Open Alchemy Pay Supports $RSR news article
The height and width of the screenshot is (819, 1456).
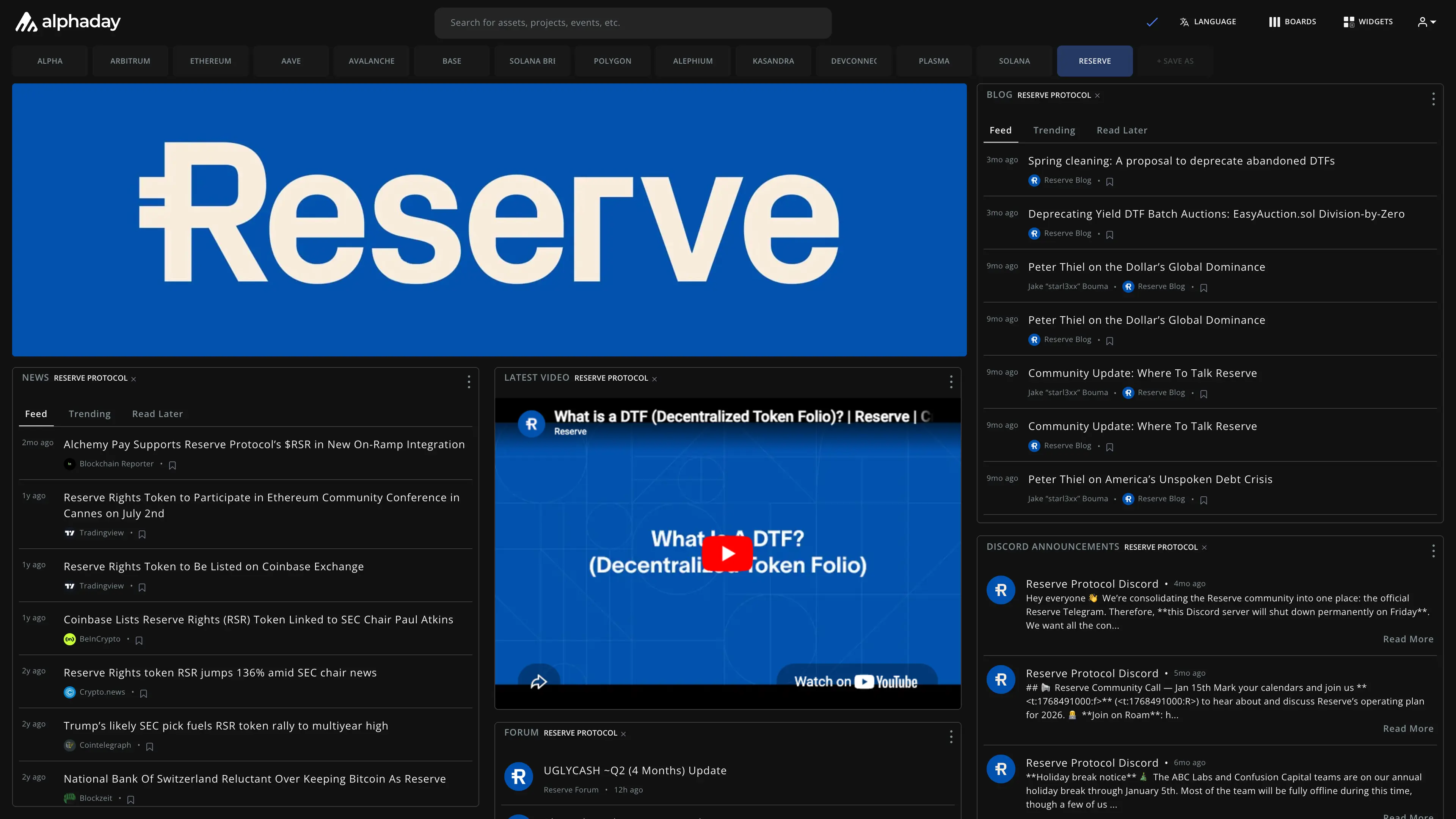(x=264, y=445)
